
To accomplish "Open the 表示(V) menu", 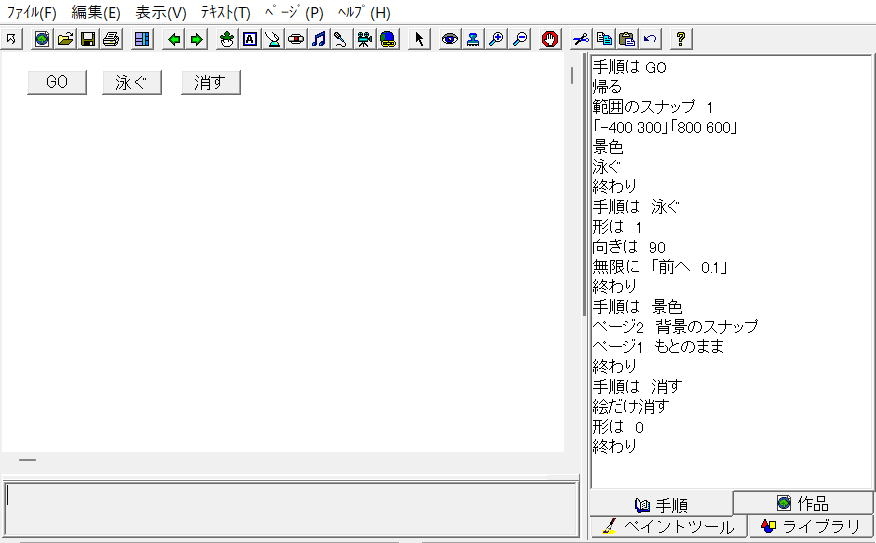I will (x=161, y=12).
